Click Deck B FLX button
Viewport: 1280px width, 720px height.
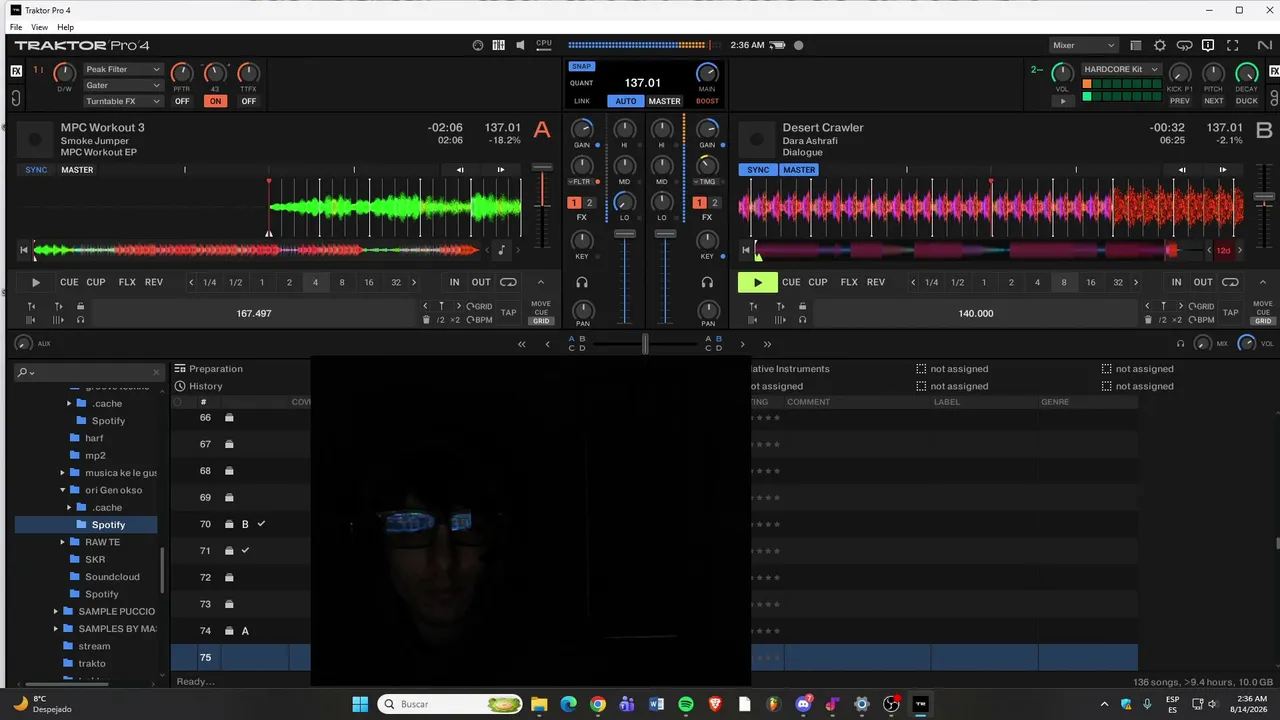pos(849,283)
